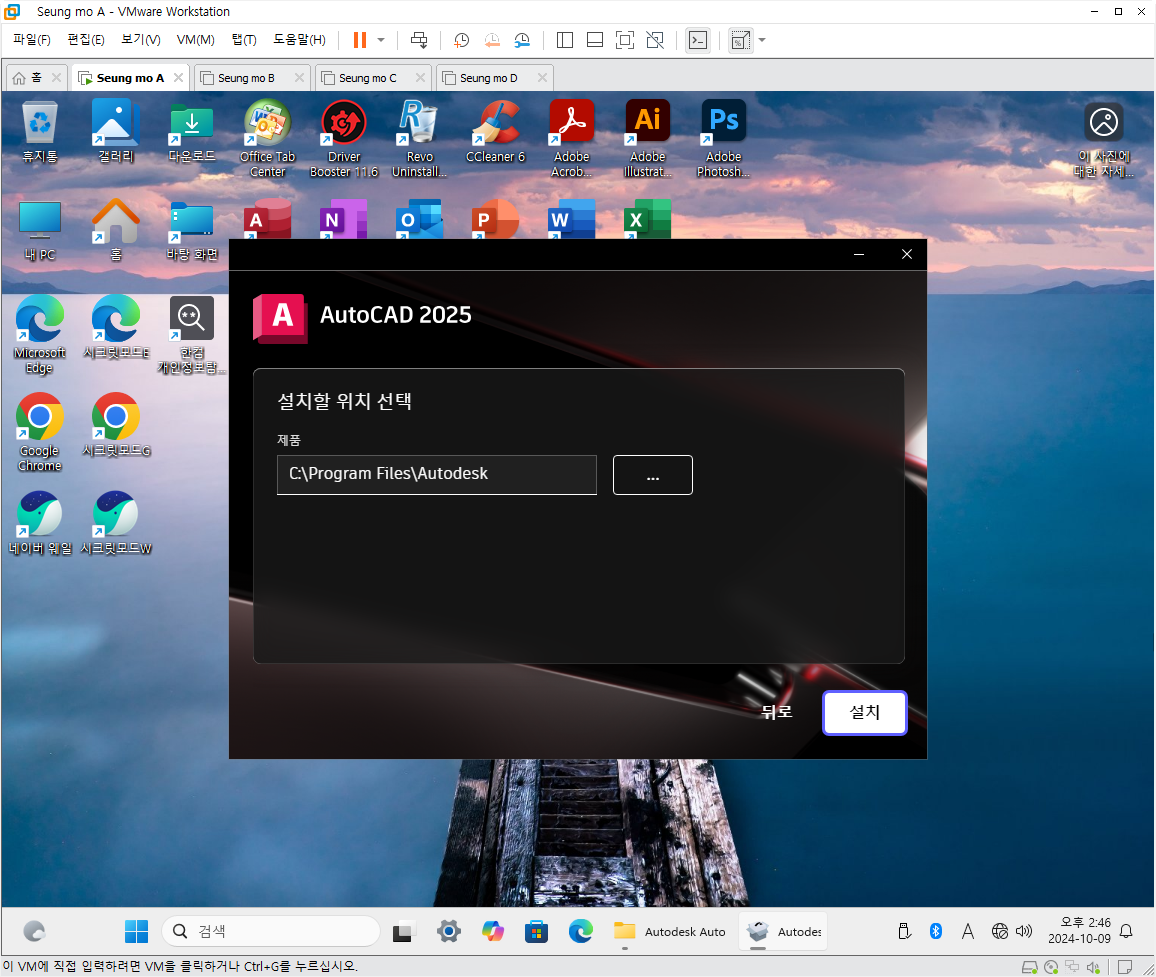Close the Seung mo D tab
The image size is (1156, 977).
[543, 77]
